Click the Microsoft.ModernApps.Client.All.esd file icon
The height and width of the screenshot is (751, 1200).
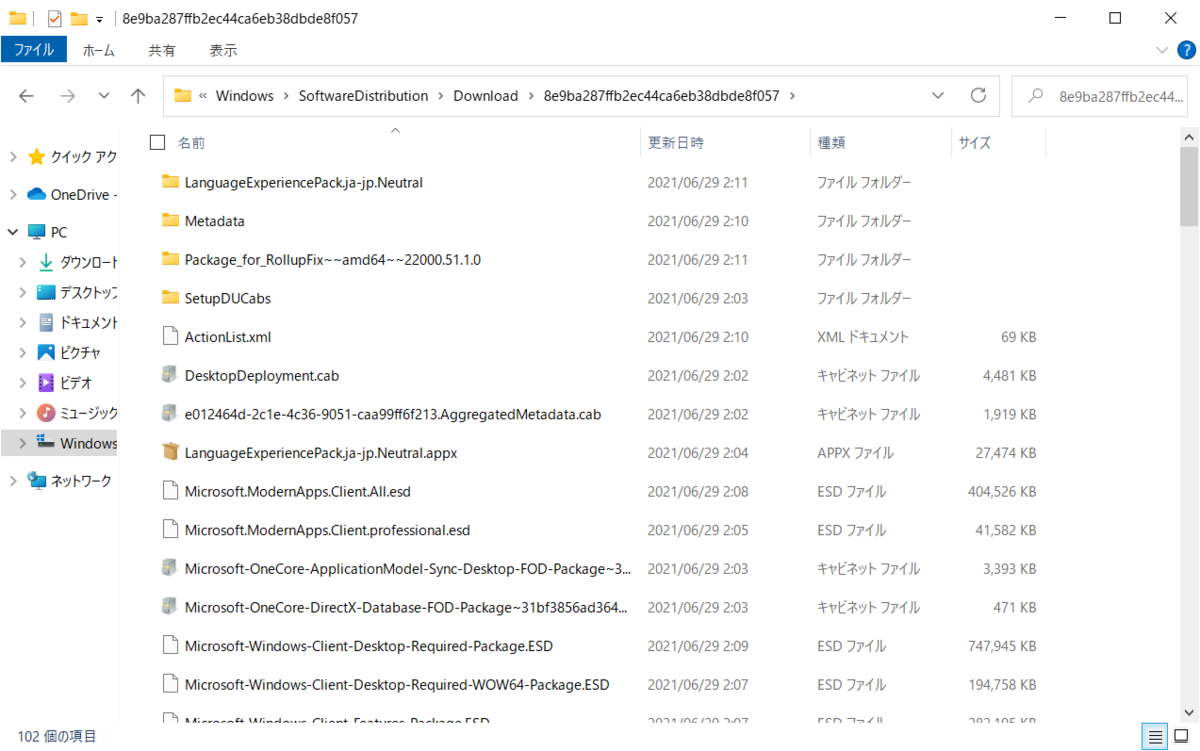click(x=169, y=491)
